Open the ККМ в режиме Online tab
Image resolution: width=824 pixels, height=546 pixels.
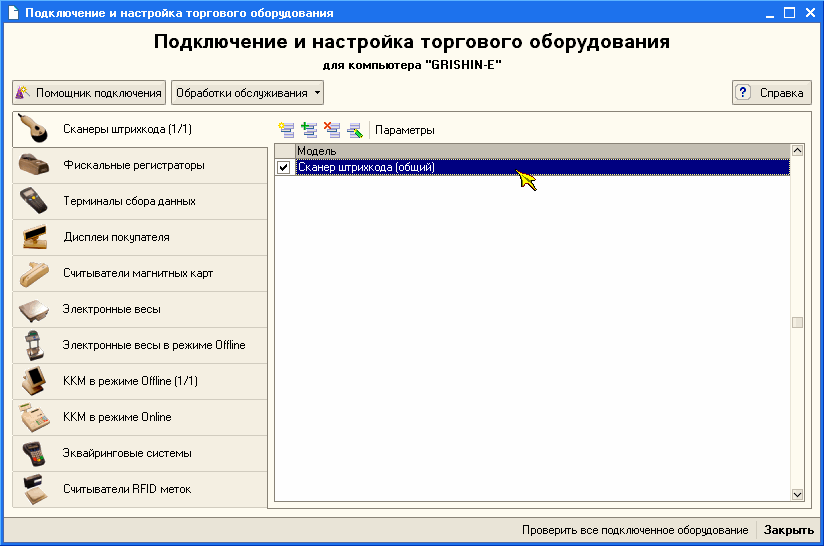(116, 418)
